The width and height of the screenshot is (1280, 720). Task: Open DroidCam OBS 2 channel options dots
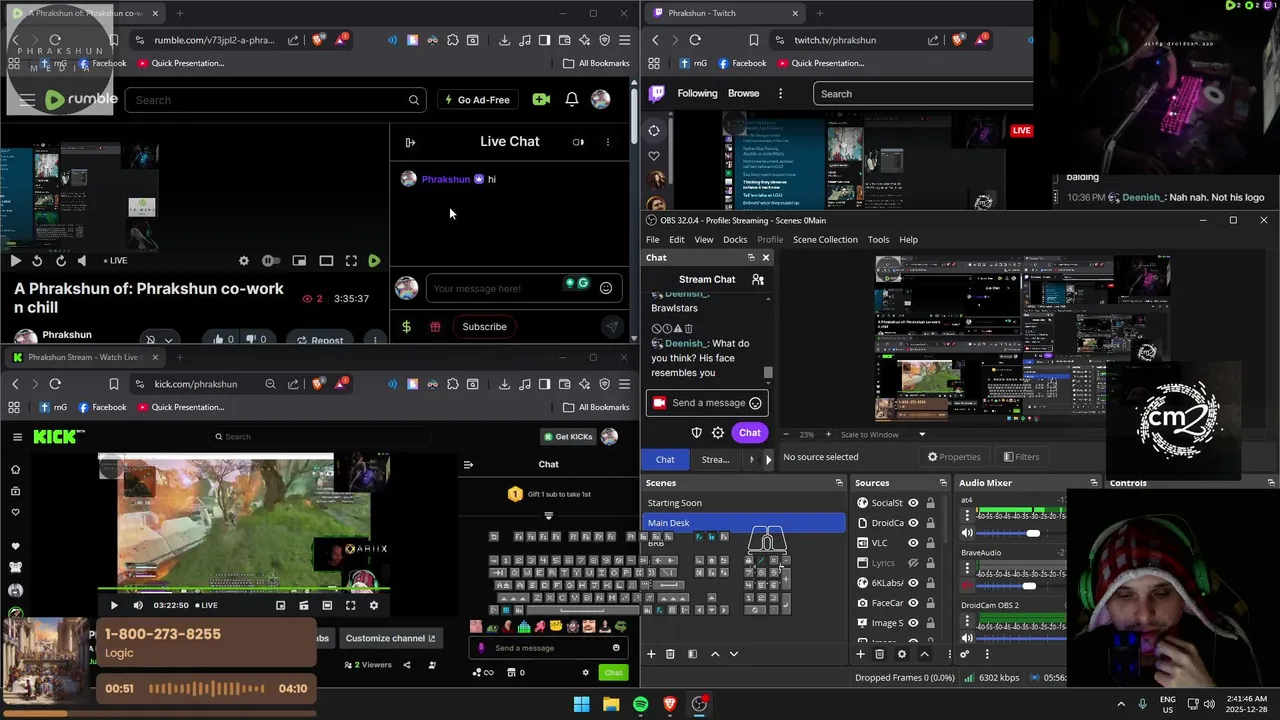pos(967,621)
